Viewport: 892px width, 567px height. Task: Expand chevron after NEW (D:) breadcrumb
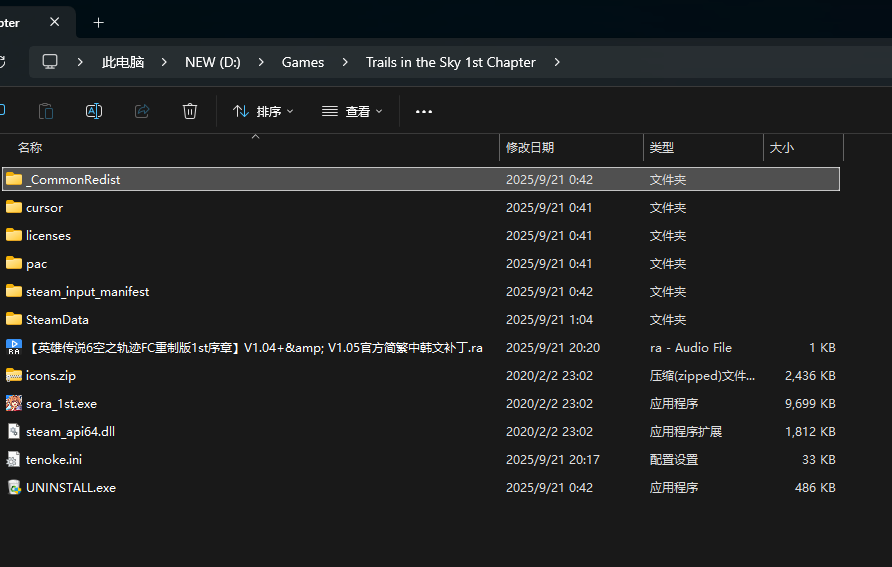[x=261, y=62]
